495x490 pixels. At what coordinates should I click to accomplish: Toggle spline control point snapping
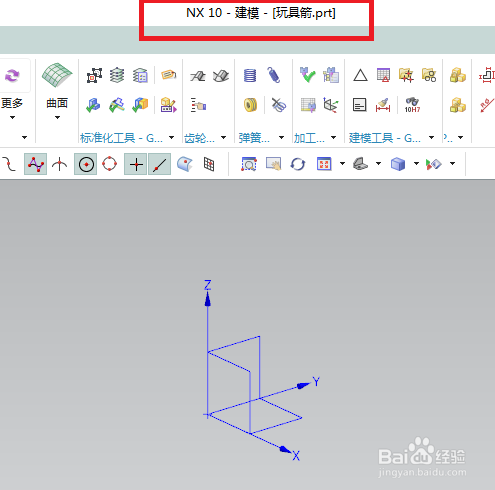[36, 164]
